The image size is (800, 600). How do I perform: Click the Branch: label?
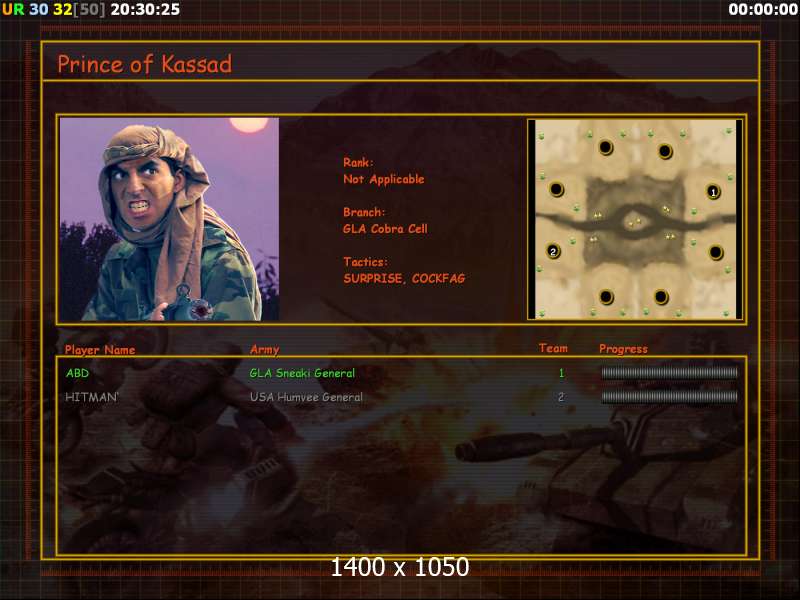pyautogui.click(x=364, y=212)
